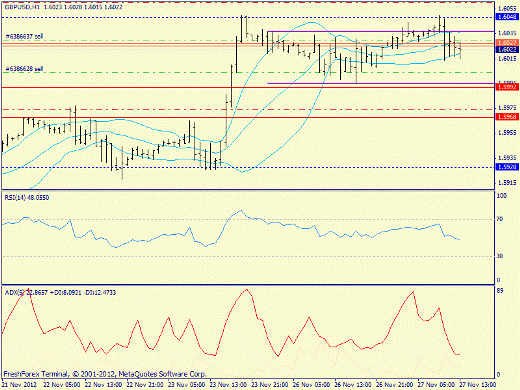Click the 1.5975 price scale value

pyautogui.click(x=507, y=108)
